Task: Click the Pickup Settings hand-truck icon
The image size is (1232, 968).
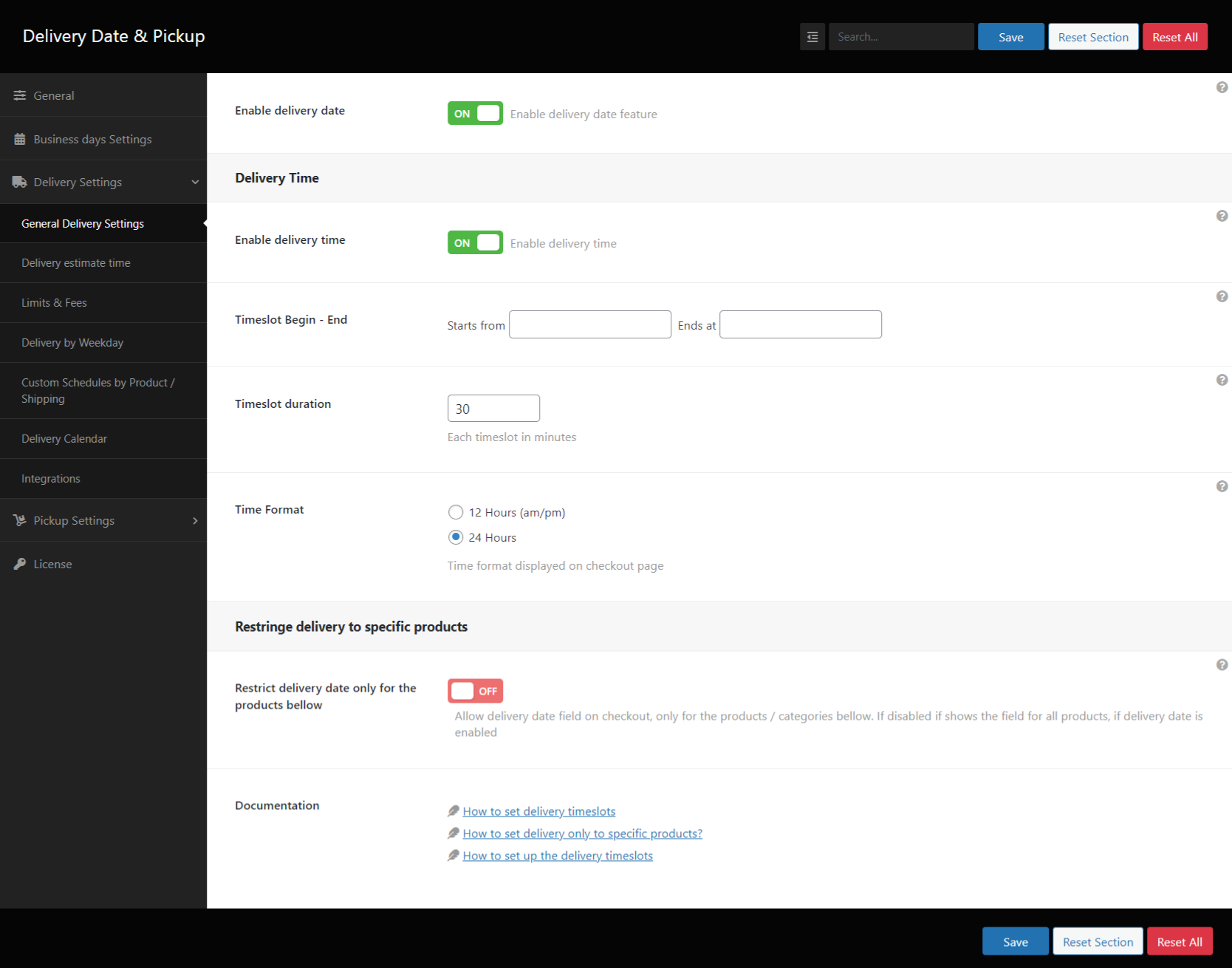Action: (x=19, y=520)
